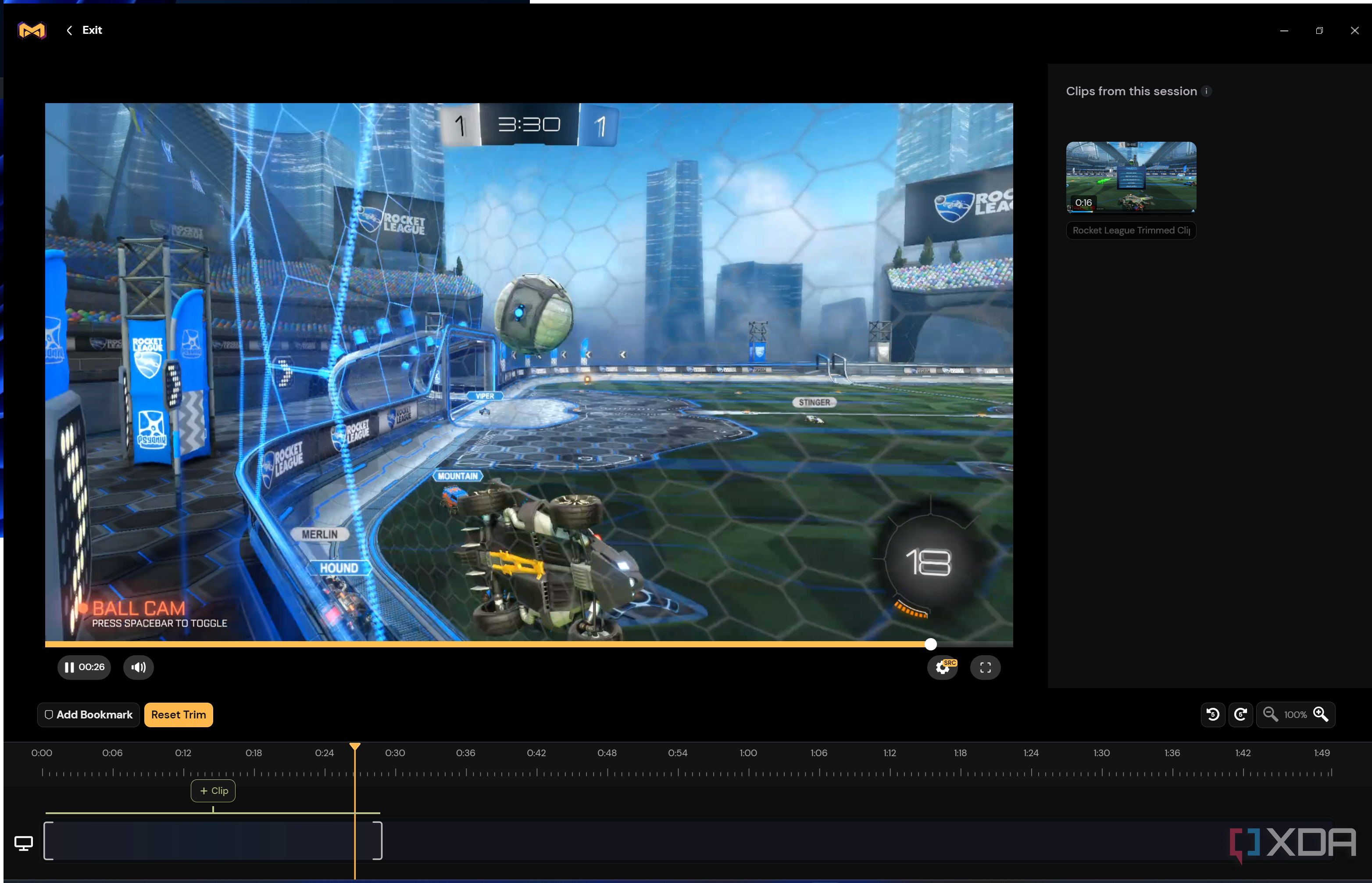Click the screen track monitor icon
This screenshot has height=883, width=1372.
tap(24, 844)
